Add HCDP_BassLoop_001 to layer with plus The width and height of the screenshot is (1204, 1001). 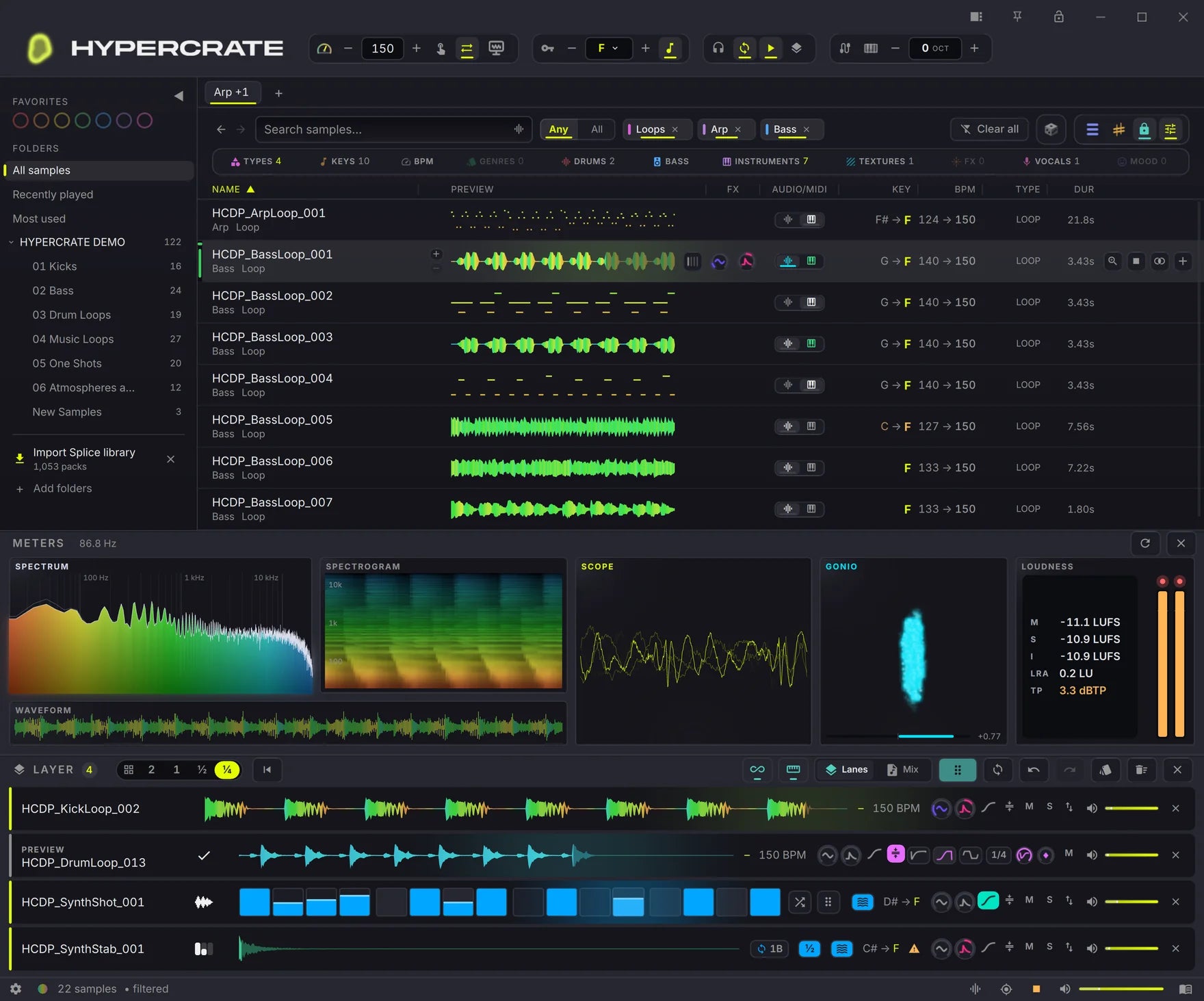point(1182,261)
